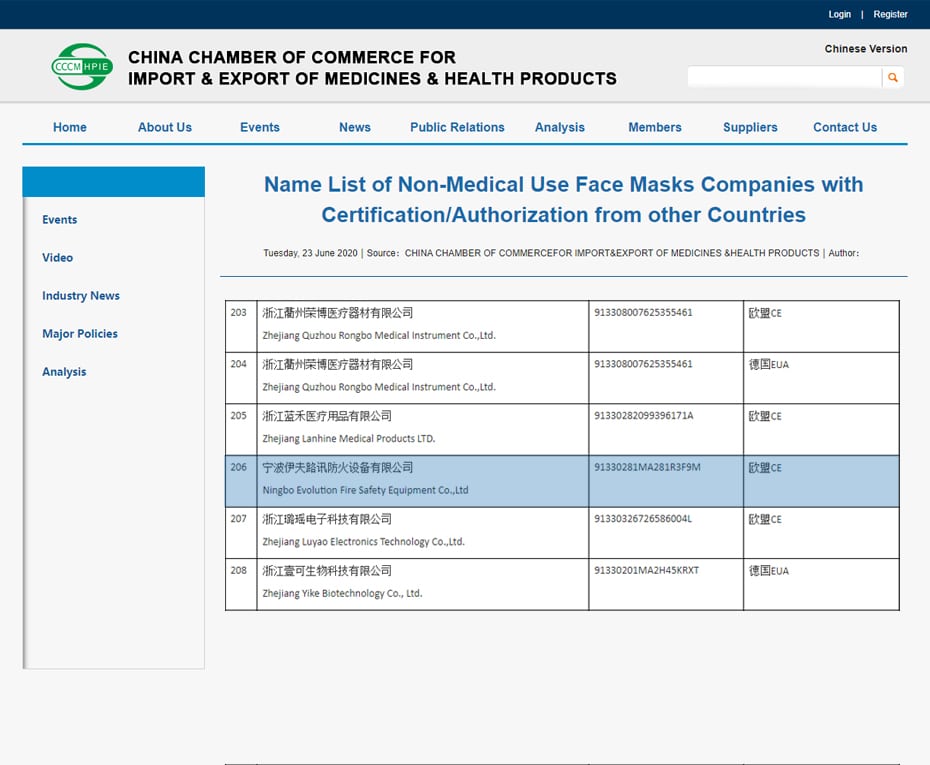Click '欧盟CE' in row 207
The height and width of the screenshot is (765, 930).
tap(765, 519)
